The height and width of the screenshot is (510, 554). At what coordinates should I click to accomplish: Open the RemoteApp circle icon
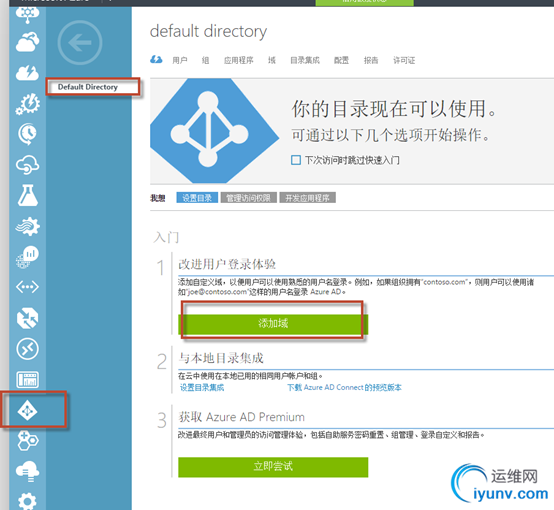click(x=28, y=349)
